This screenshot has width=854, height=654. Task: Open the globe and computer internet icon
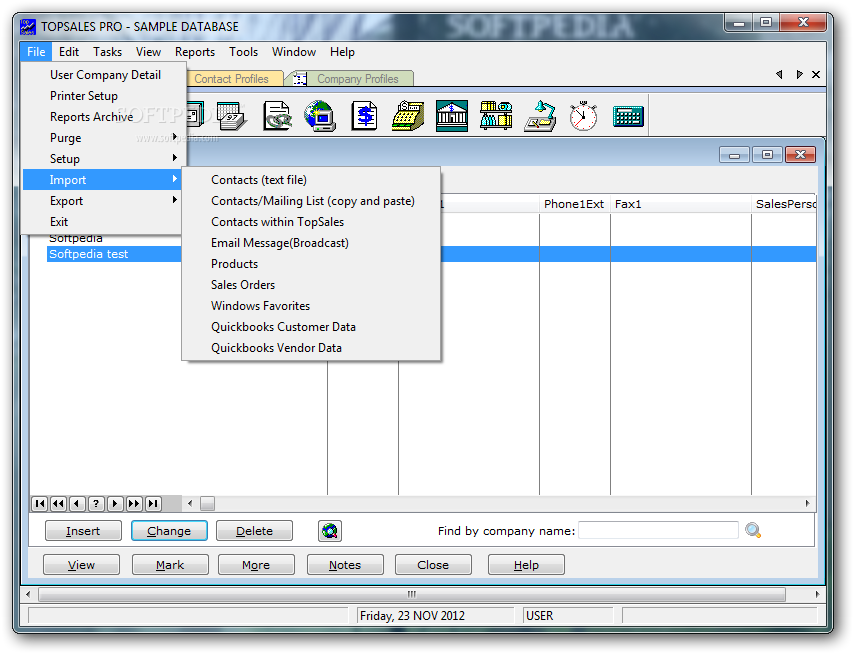320,115
